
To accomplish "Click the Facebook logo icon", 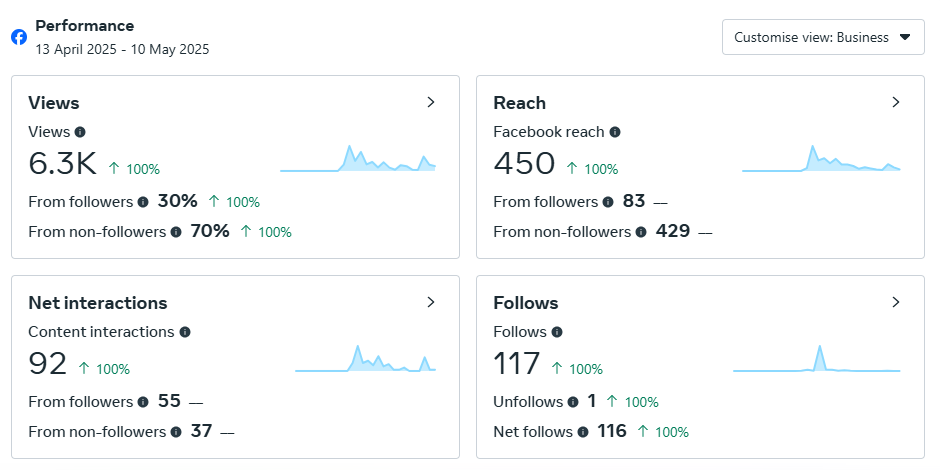I will coord(19,37).
